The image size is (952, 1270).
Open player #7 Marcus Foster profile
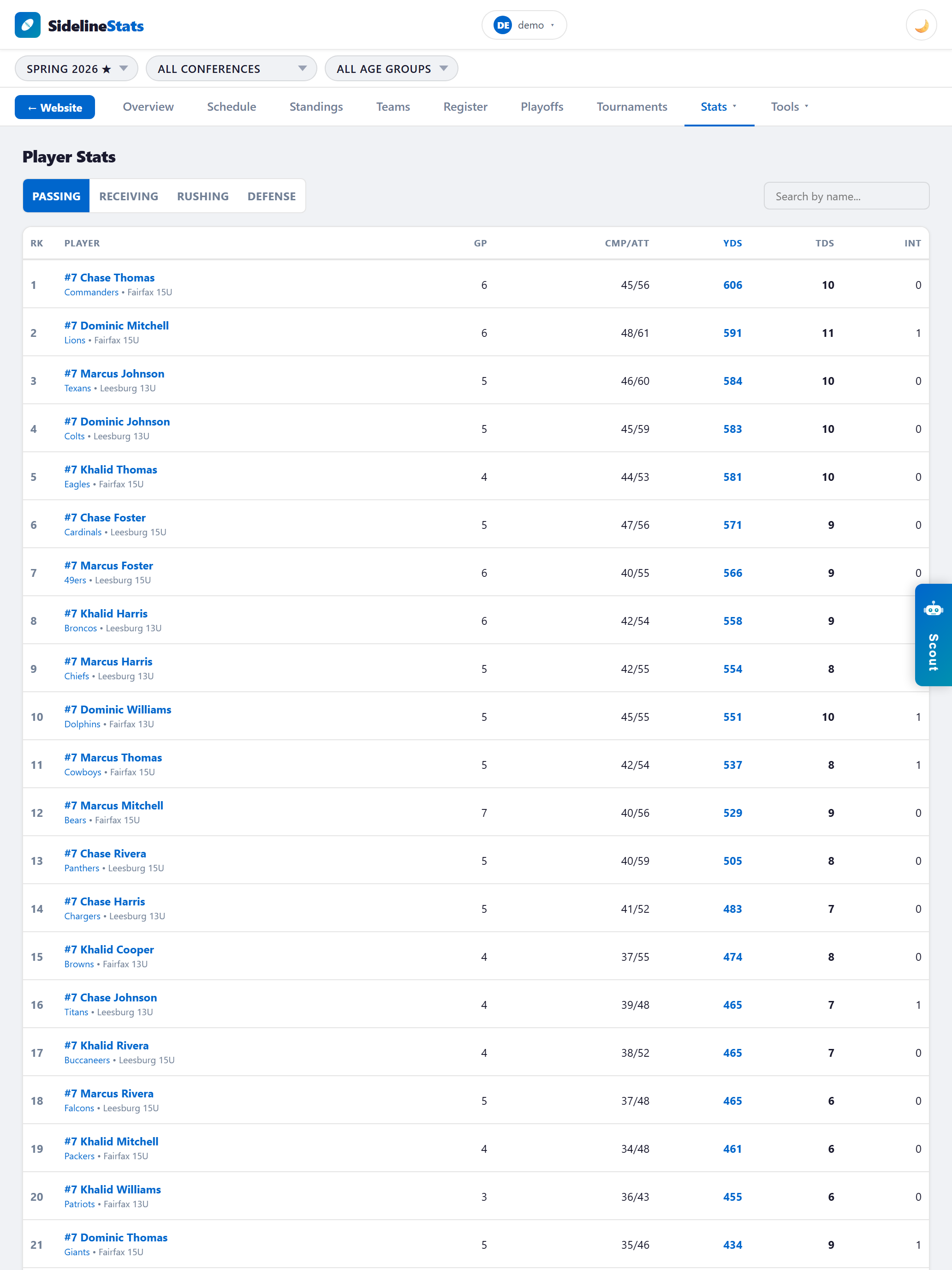point(108,566)
